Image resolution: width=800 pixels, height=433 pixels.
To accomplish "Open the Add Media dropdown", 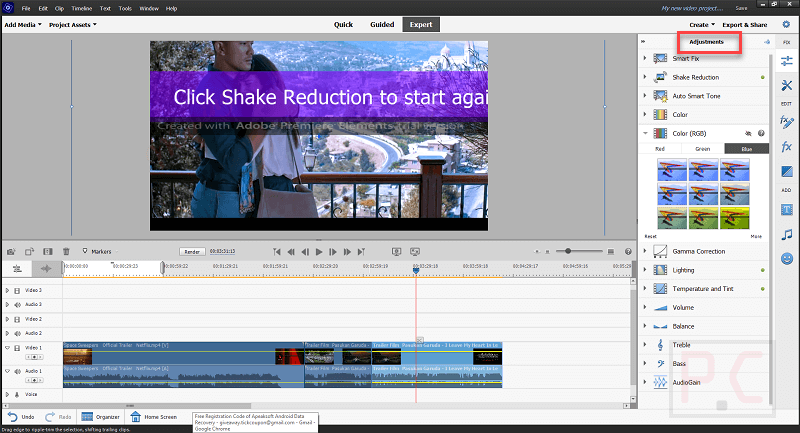I will tap(23, 24).
